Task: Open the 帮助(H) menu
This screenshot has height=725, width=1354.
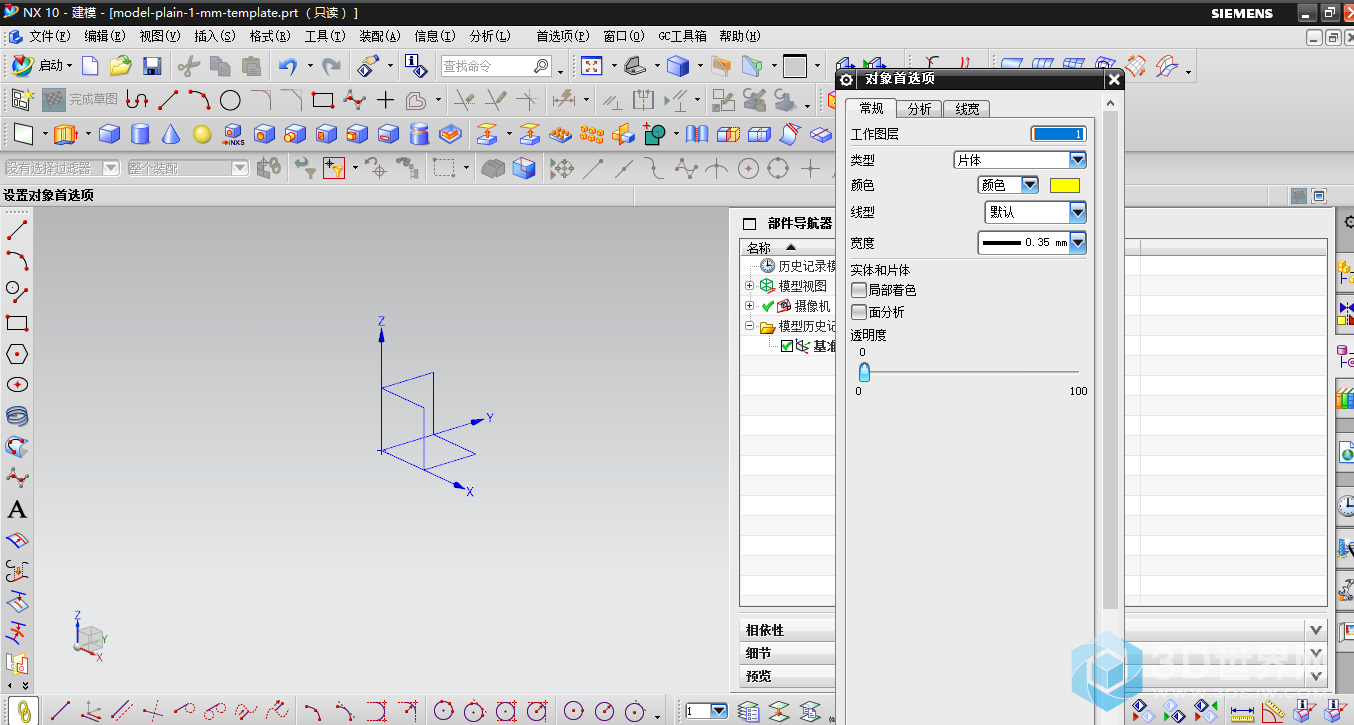Action: [740, 36]
